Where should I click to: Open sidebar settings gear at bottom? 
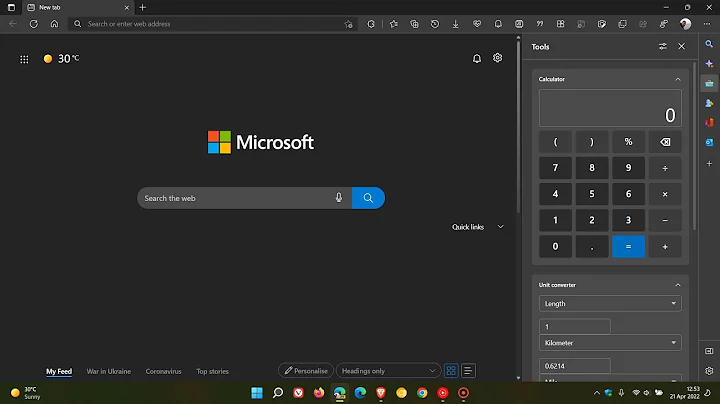click(709, 370)
